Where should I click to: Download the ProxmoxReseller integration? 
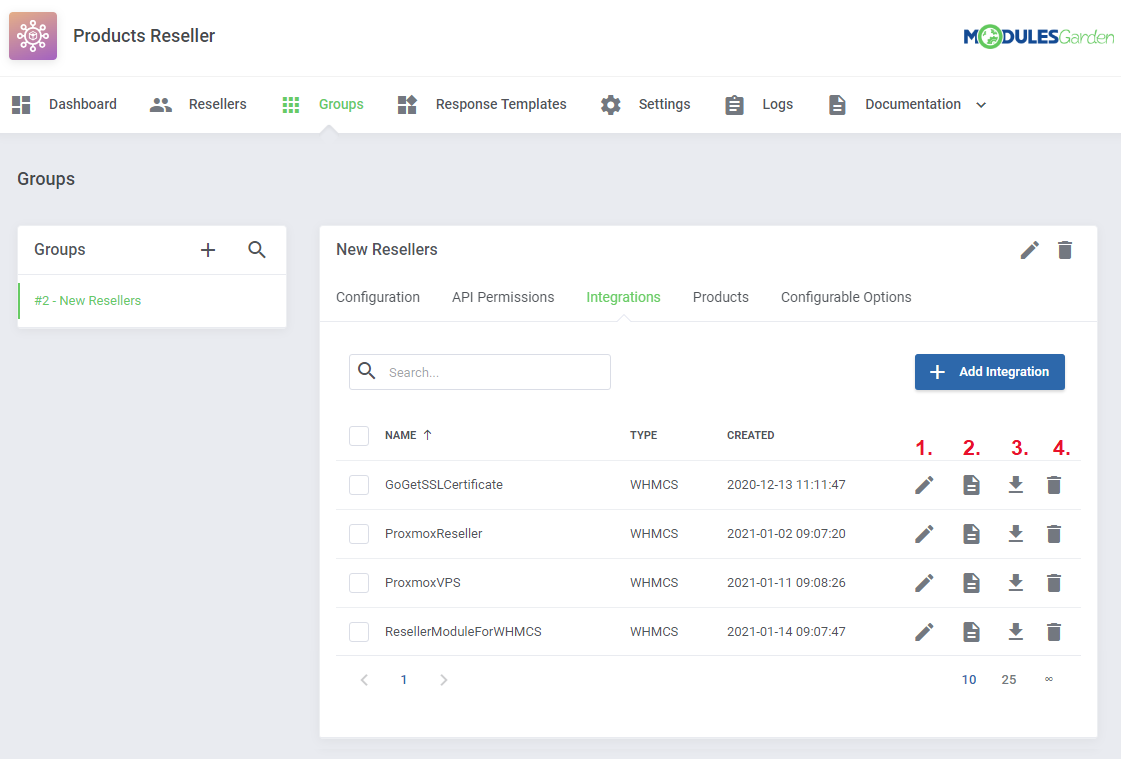[x=1016, y=534]
